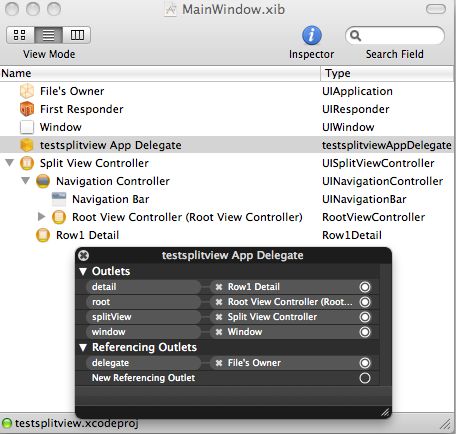This screenshot has width=456, height=434.
Task: Disconnect the delegate referencing outlet
Action: click(219, 363)
